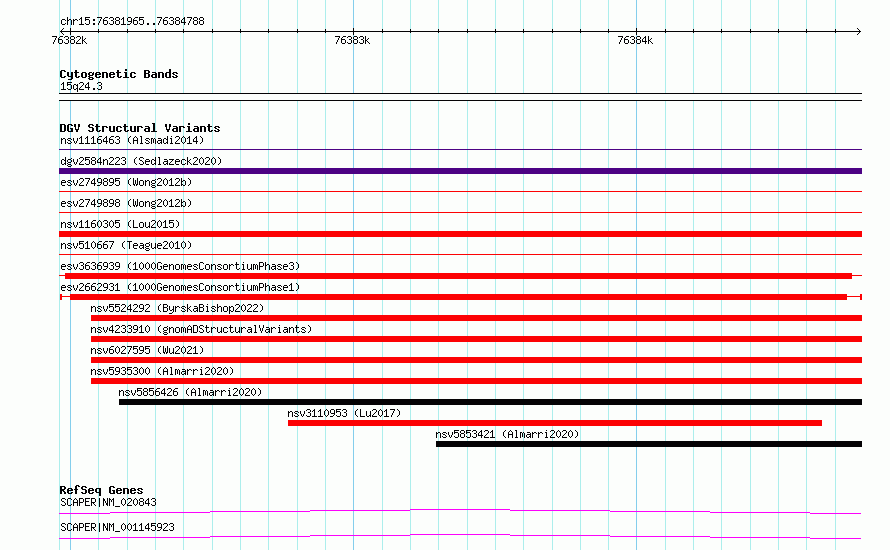890x550 pixels.
Task: Open variant dgv2584n223 (Sedlazeck2020) label
Action: coord(141,161)
